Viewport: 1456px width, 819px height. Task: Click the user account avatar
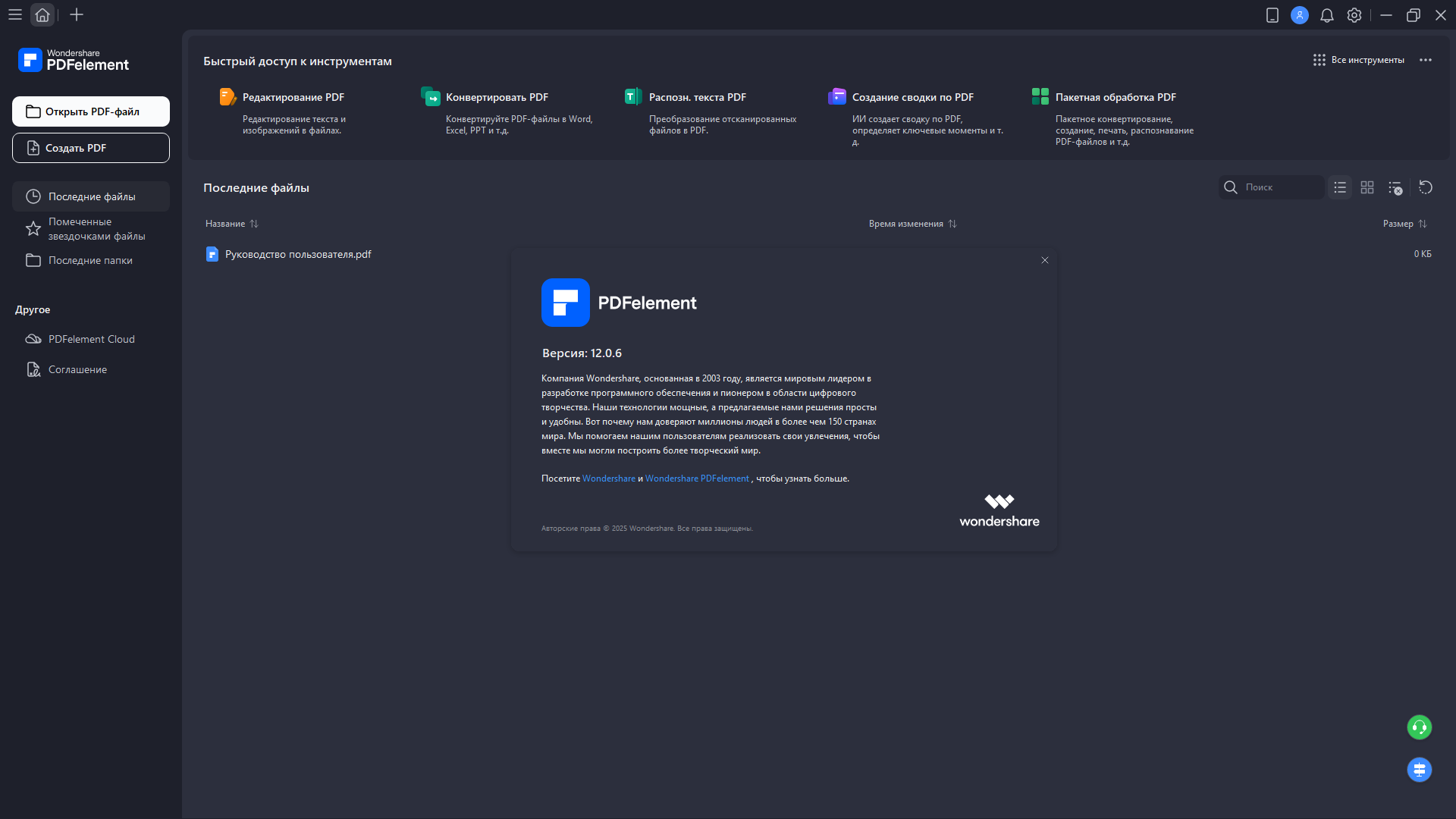click(x=1299, y=15)
